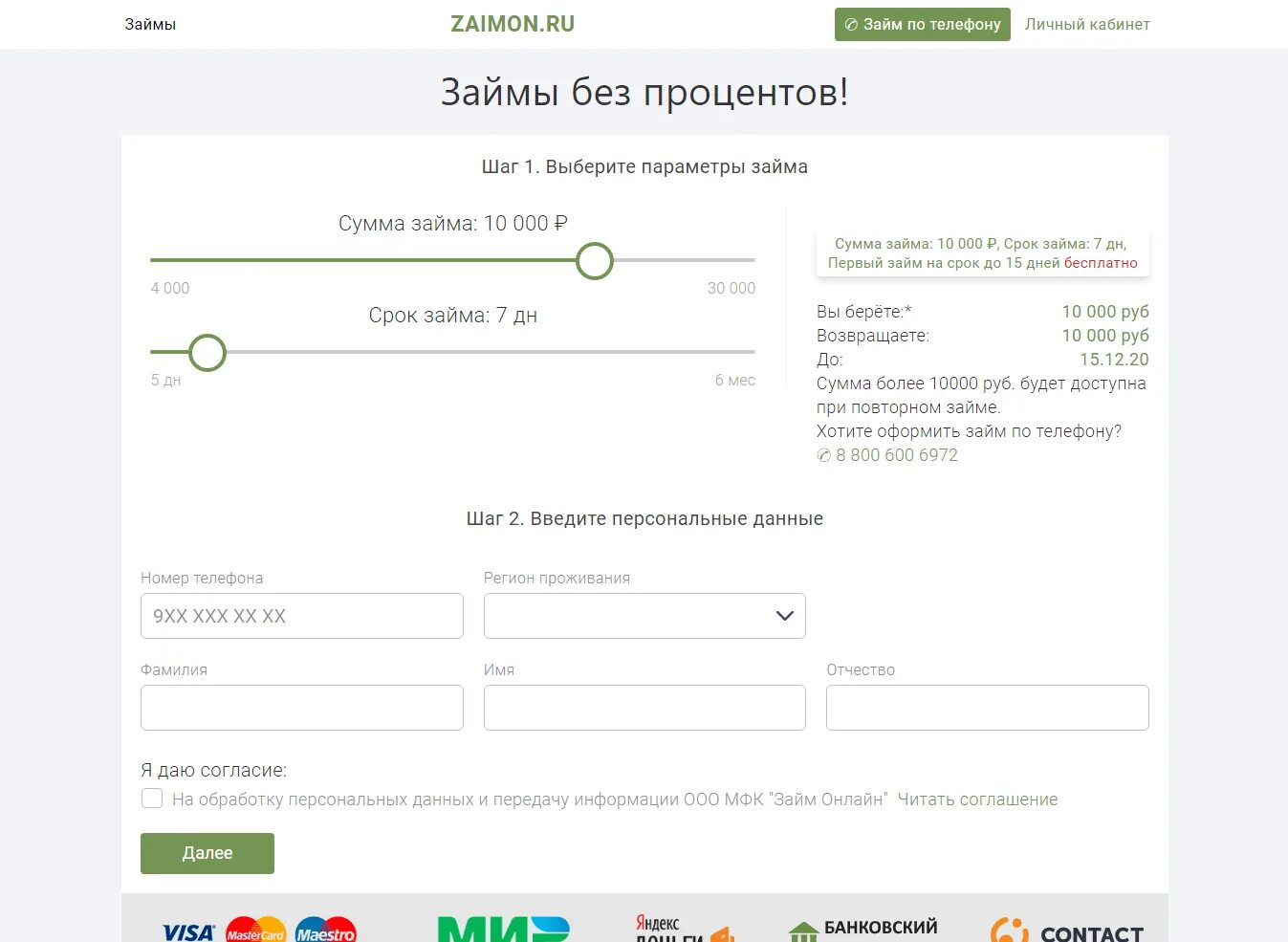Click the MasterCard payment logo
Screen dimensions: 1288x942
pos(255,930)
